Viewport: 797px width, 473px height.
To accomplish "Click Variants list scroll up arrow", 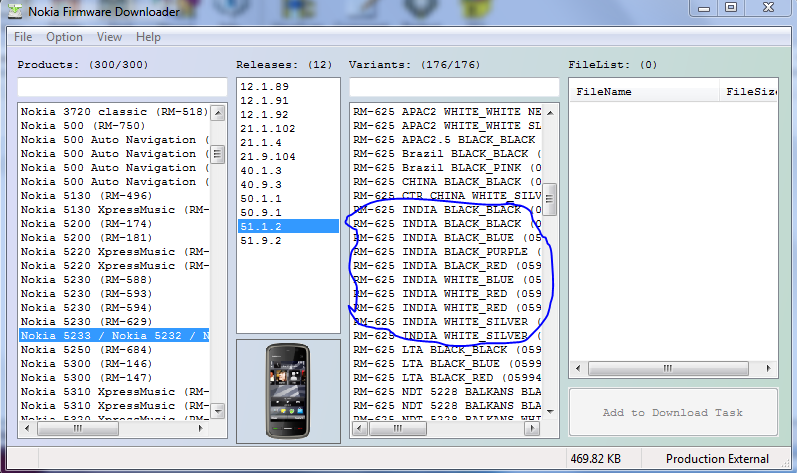I will click(550, 113).
